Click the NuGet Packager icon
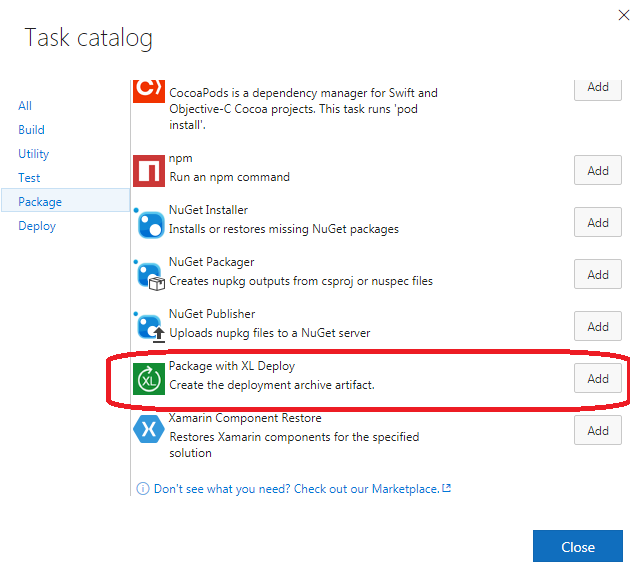This screenshot has height=569, width=630. point(149,275)
